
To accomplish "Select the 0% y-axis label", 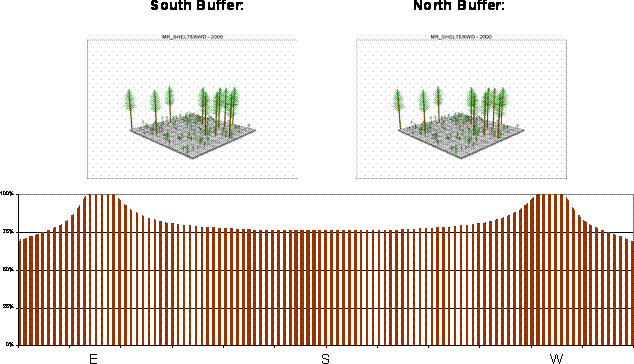I will click(10, 345).
